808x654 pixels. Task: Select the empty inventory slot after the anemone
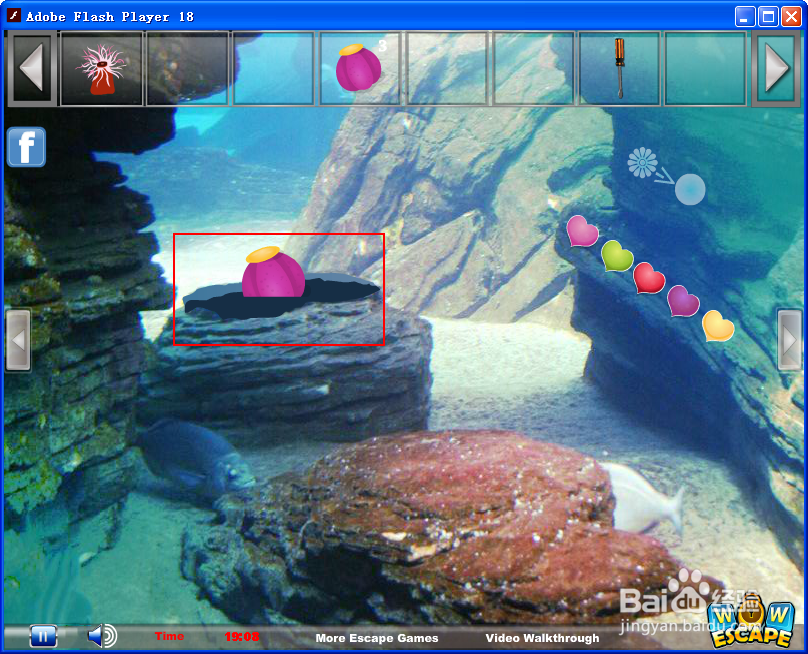point(187,69)
